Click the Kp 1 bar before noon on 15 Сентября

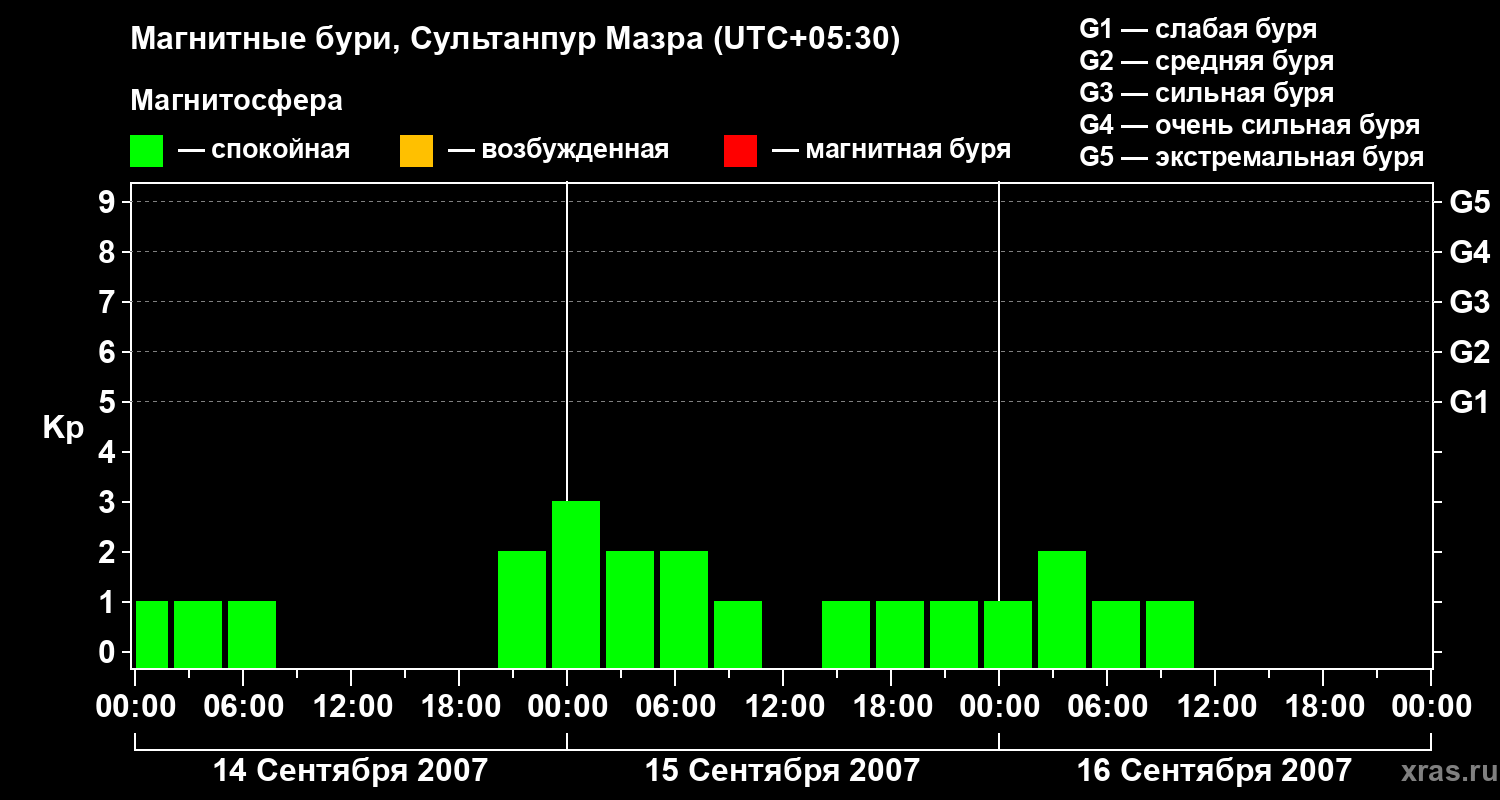tap(738, 634)
